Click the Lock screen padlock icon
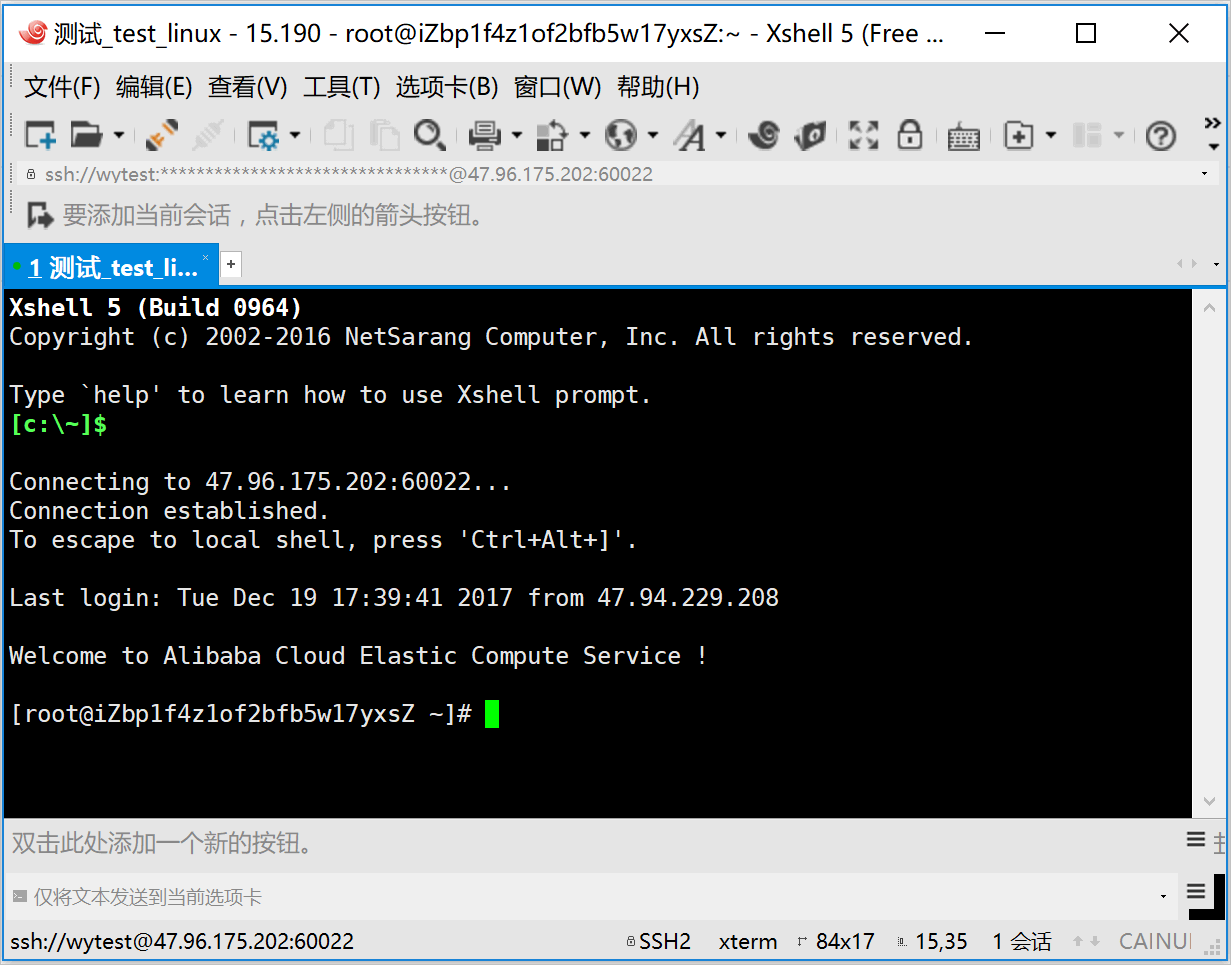The width and height of the screenshot is (1231, 965). pos(909,135)
